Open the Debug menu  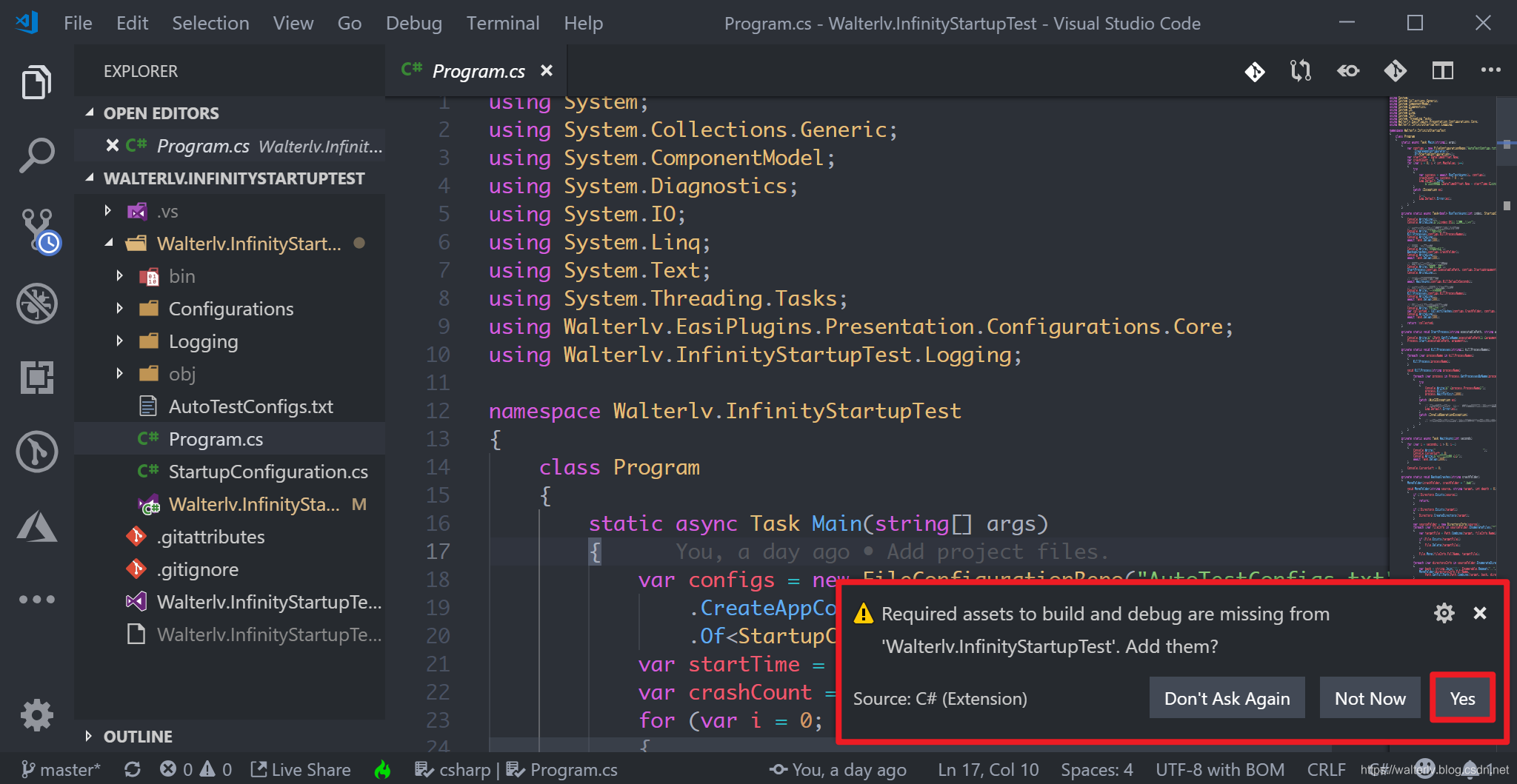413,23
